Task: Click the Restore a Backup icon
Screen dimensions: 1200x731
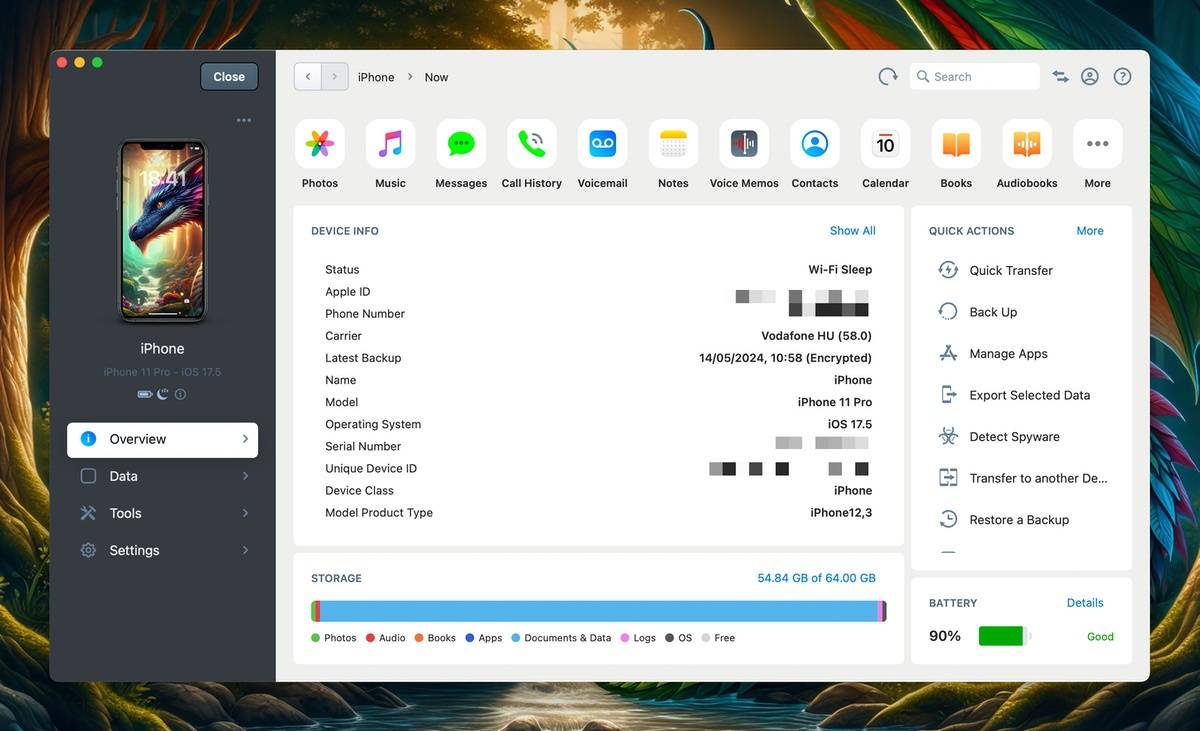Action: (x=948, y=519)
